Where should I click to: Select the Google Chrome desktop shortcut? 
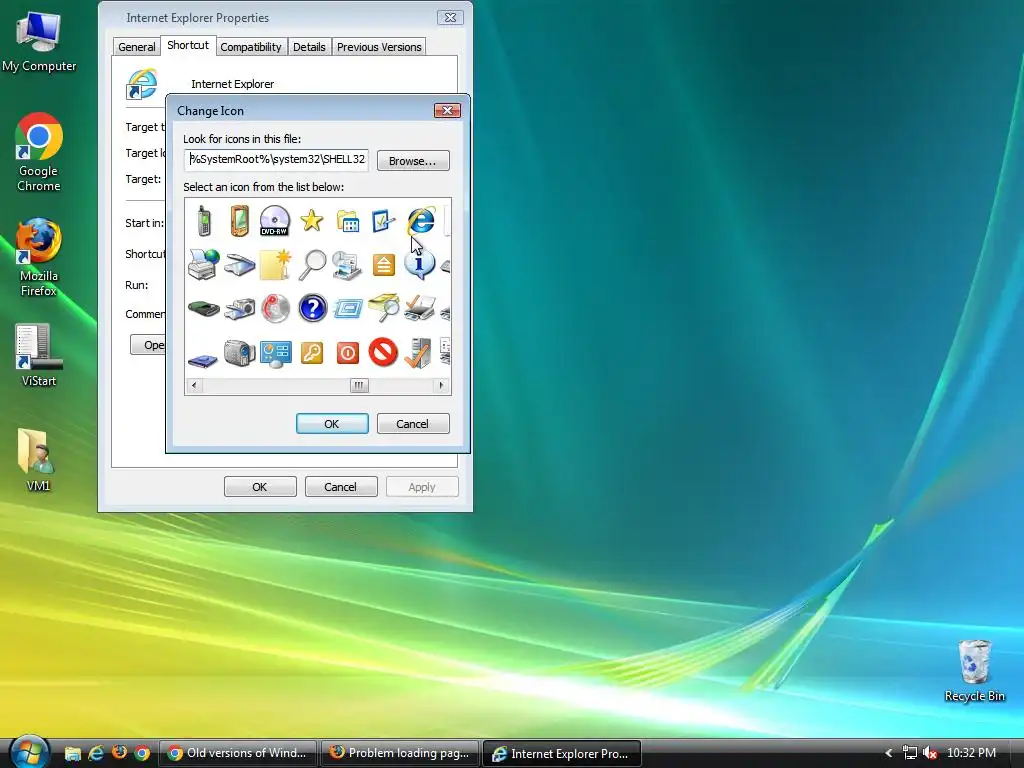click(x=39, y=152)
